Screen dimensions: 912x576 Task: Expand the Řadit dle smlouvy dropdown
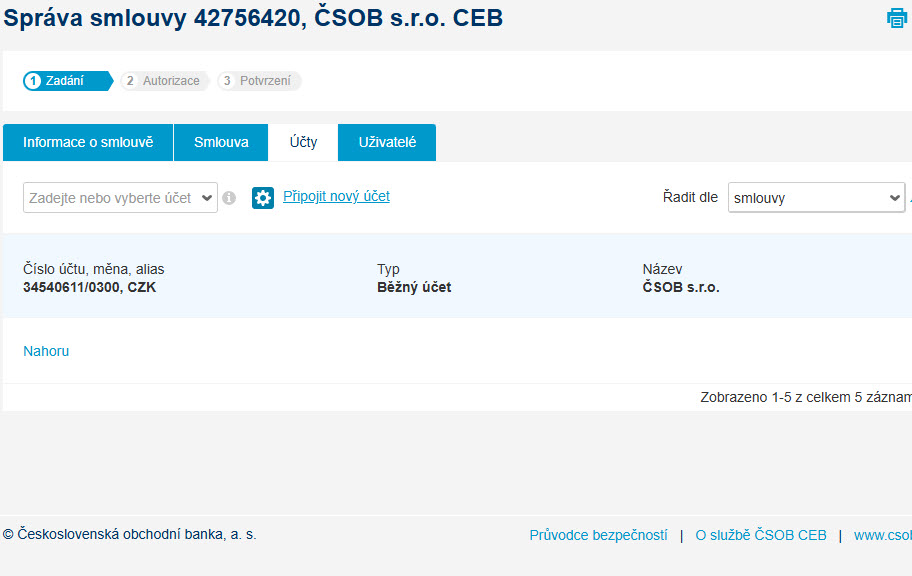(817, 198)
